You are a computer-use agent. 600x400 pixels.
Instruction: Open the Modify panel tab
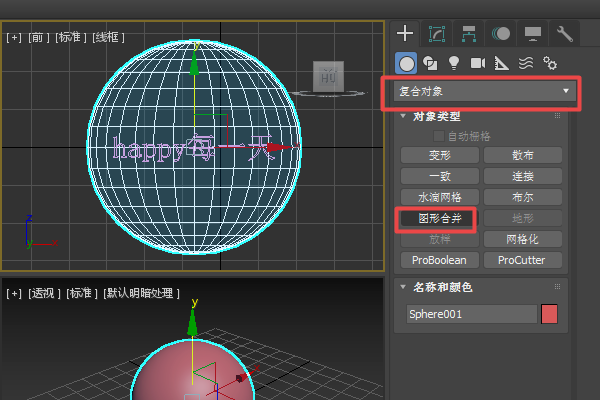coord(436,33)
